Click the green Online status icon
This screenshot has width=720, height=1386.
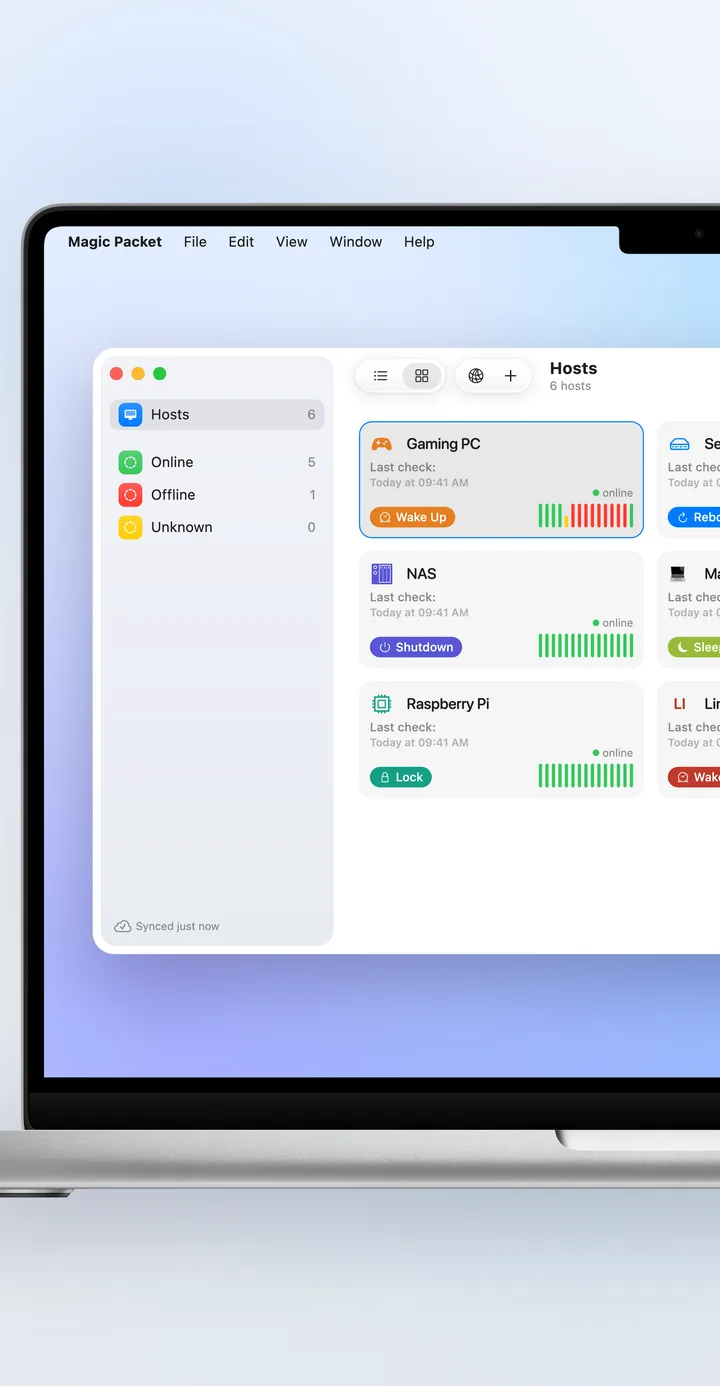coord(130,462)
